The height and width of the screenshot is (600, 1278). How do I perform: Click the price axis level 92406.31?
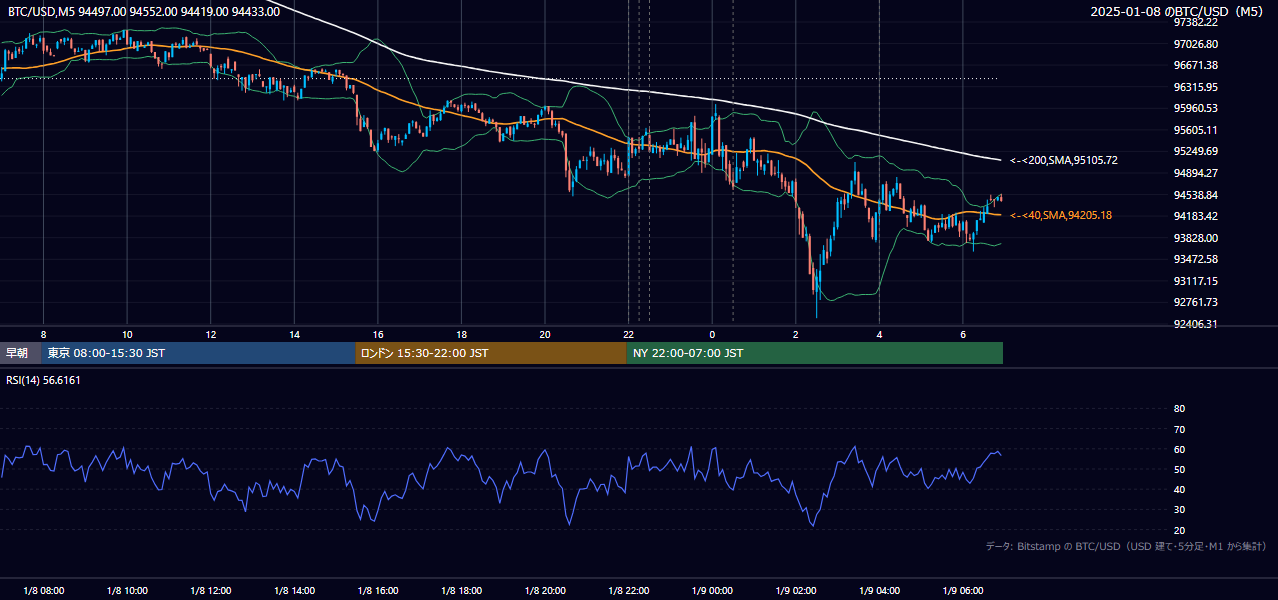point(1195,324)
